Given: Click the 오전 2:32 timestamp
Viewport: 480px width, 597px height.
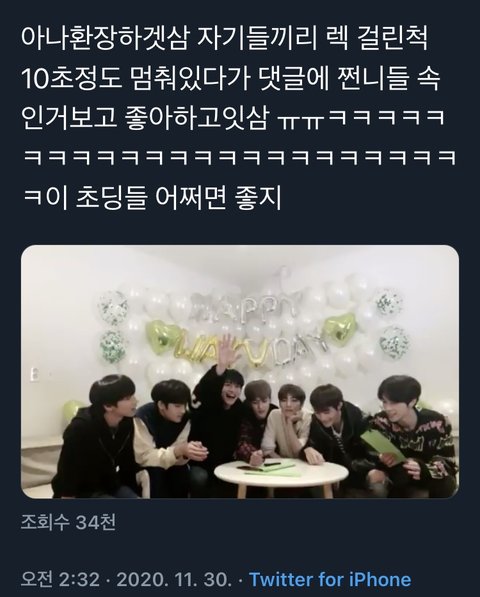Looking at the screenshot, I should tap(61, 580).
